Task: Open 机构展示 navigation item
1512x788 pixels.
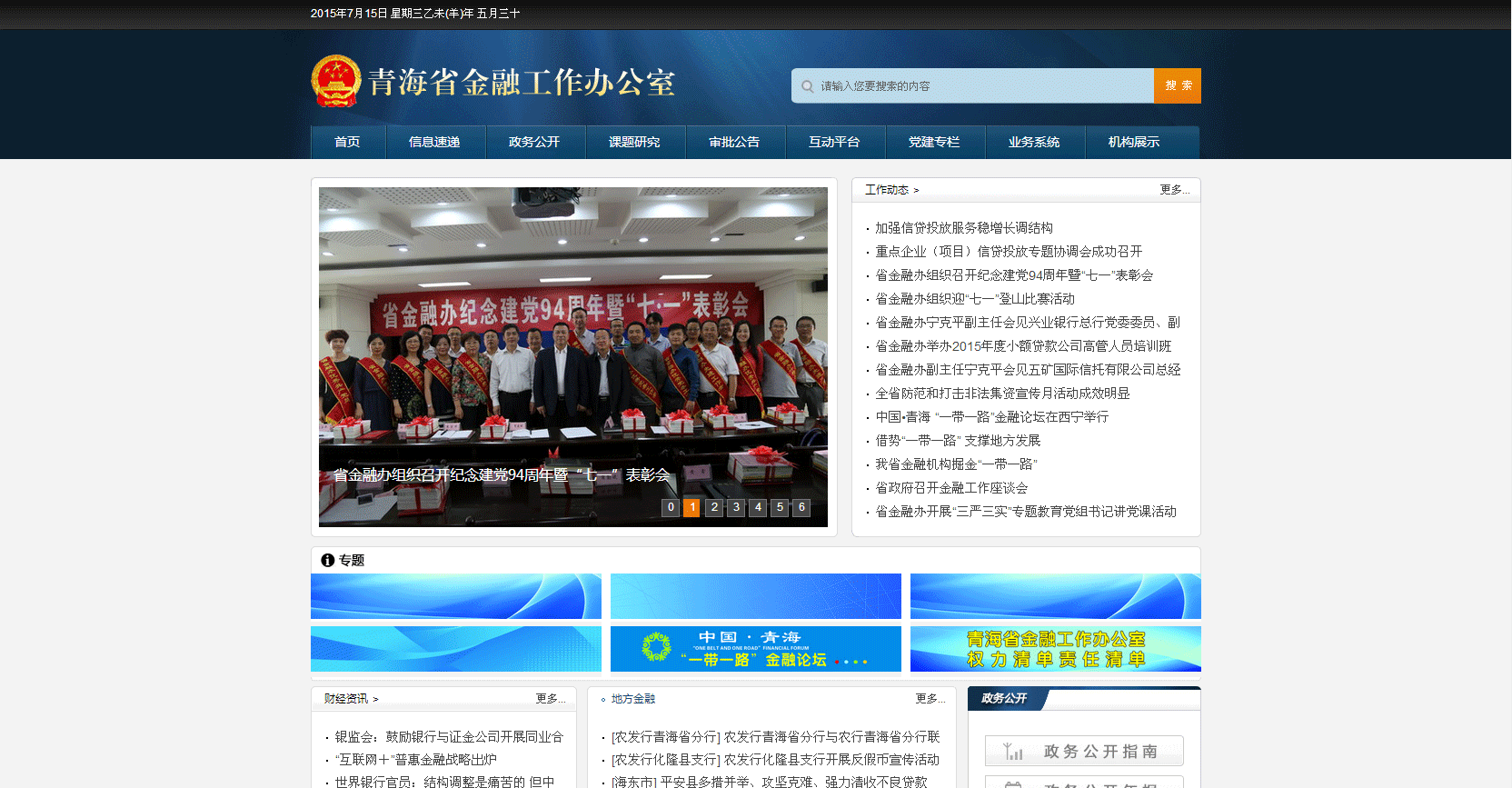Action: pyautogui.click(x=1134, y=142)
